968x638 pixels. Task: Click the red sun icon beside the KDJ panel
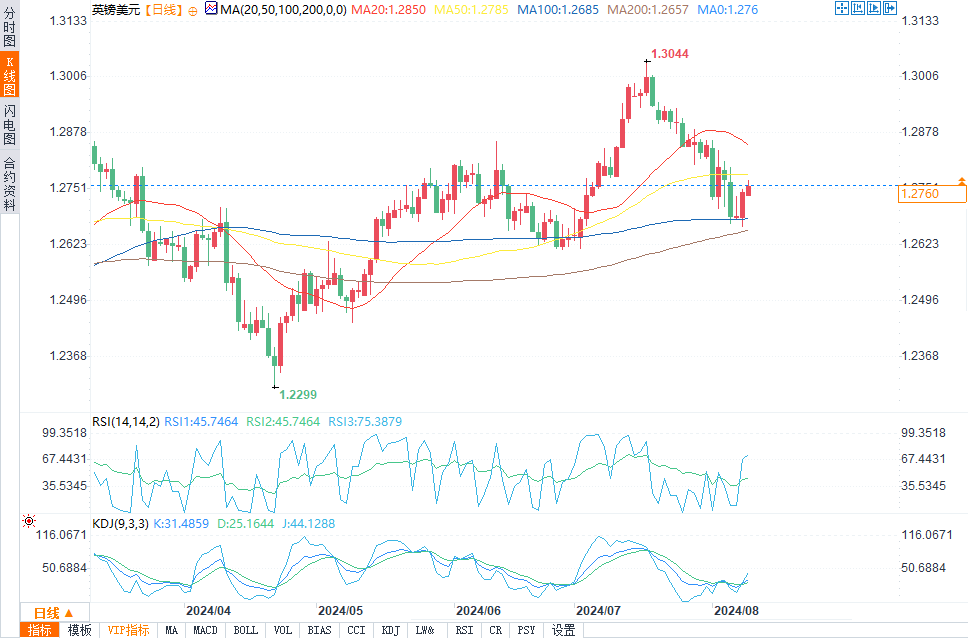tap(28, 521)
